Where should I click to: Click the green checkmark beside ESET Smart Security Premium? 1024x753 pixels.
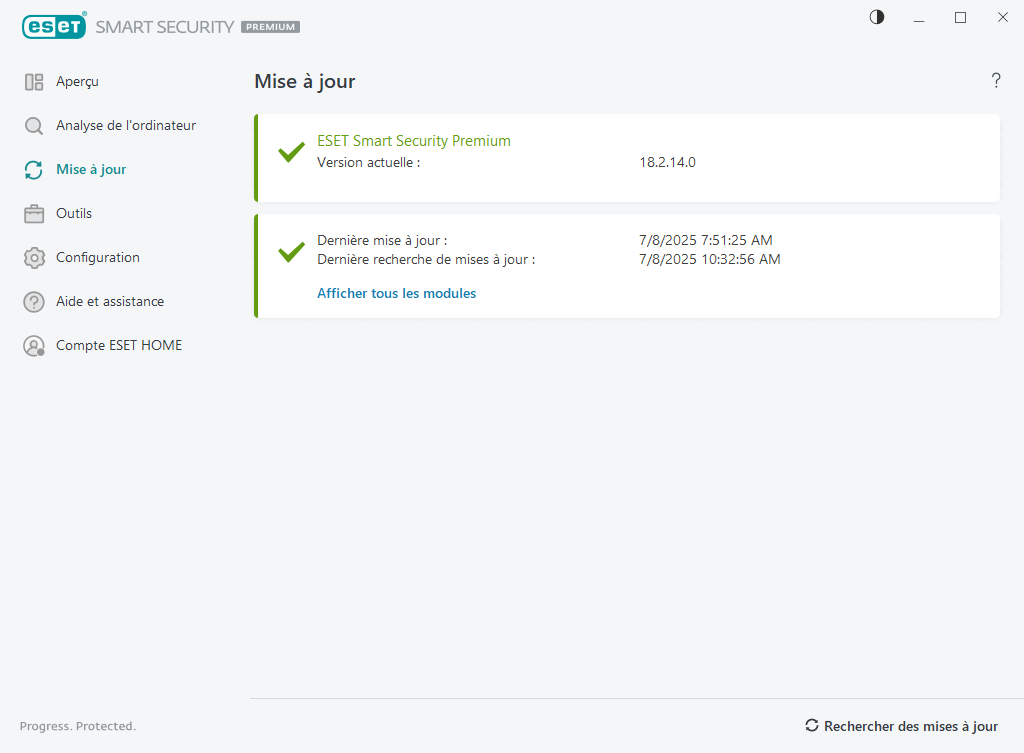(291, 152)
